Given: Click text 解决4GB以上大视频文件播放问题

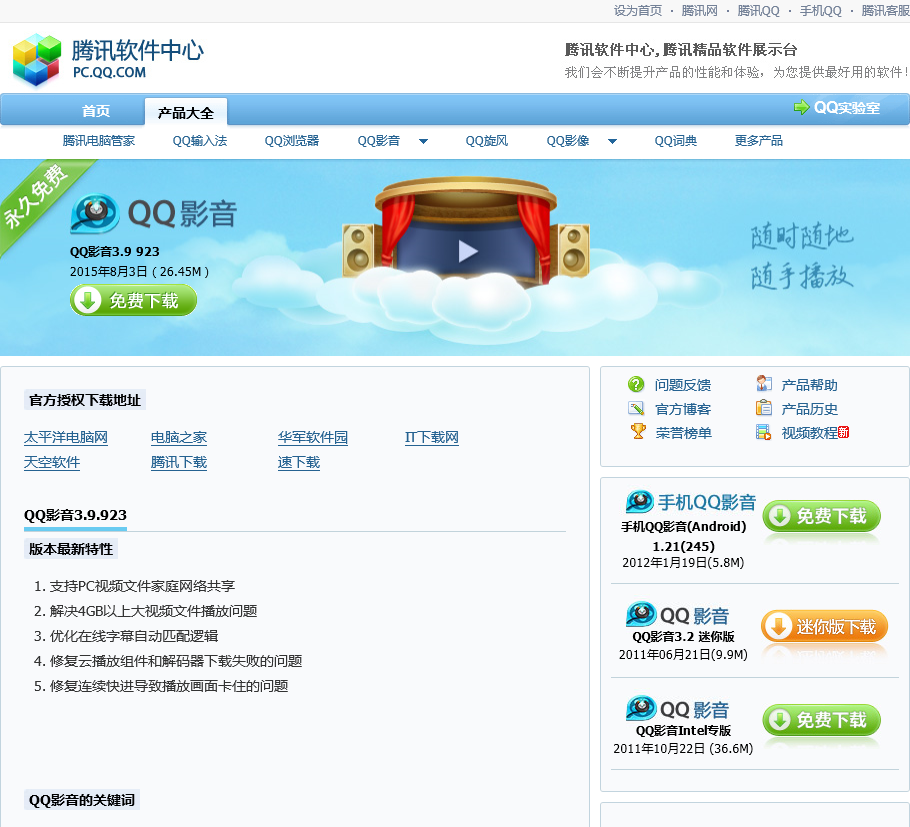Looking at the screenshot, I should [x=153, y=611].
